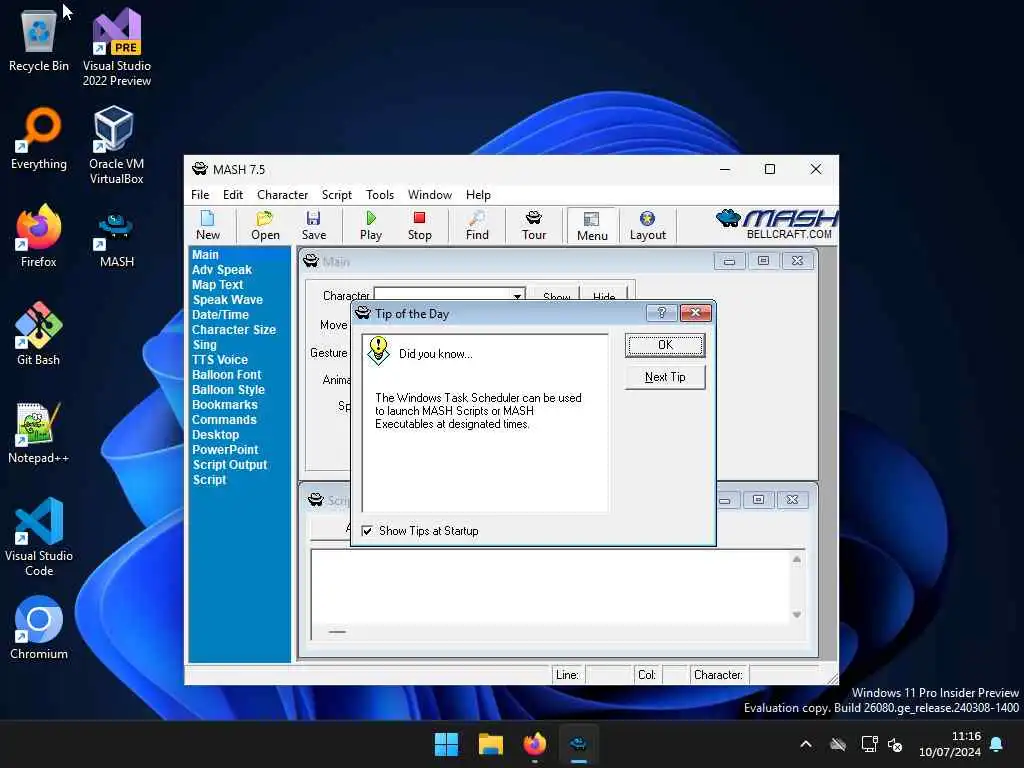Select Visual Studio 2022 Preview icon
Image resolution: width=1024 pixels, height=768 pixels.
point(116,47)
